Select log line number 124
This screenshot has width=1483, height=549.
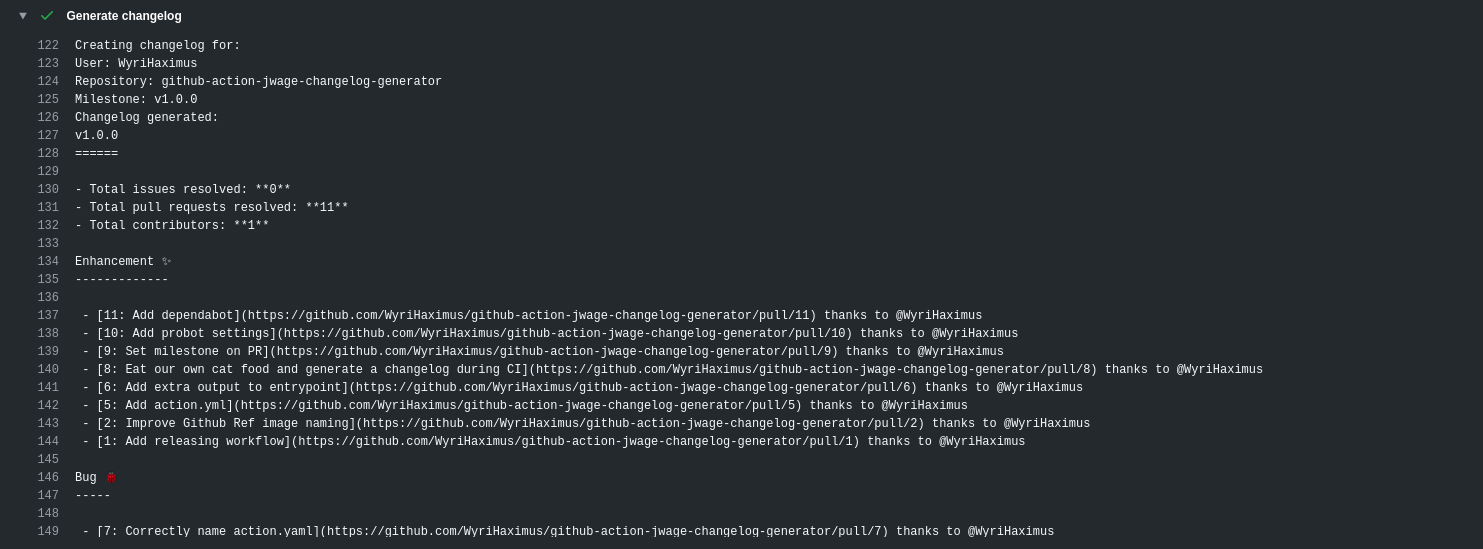click(48, 82)
